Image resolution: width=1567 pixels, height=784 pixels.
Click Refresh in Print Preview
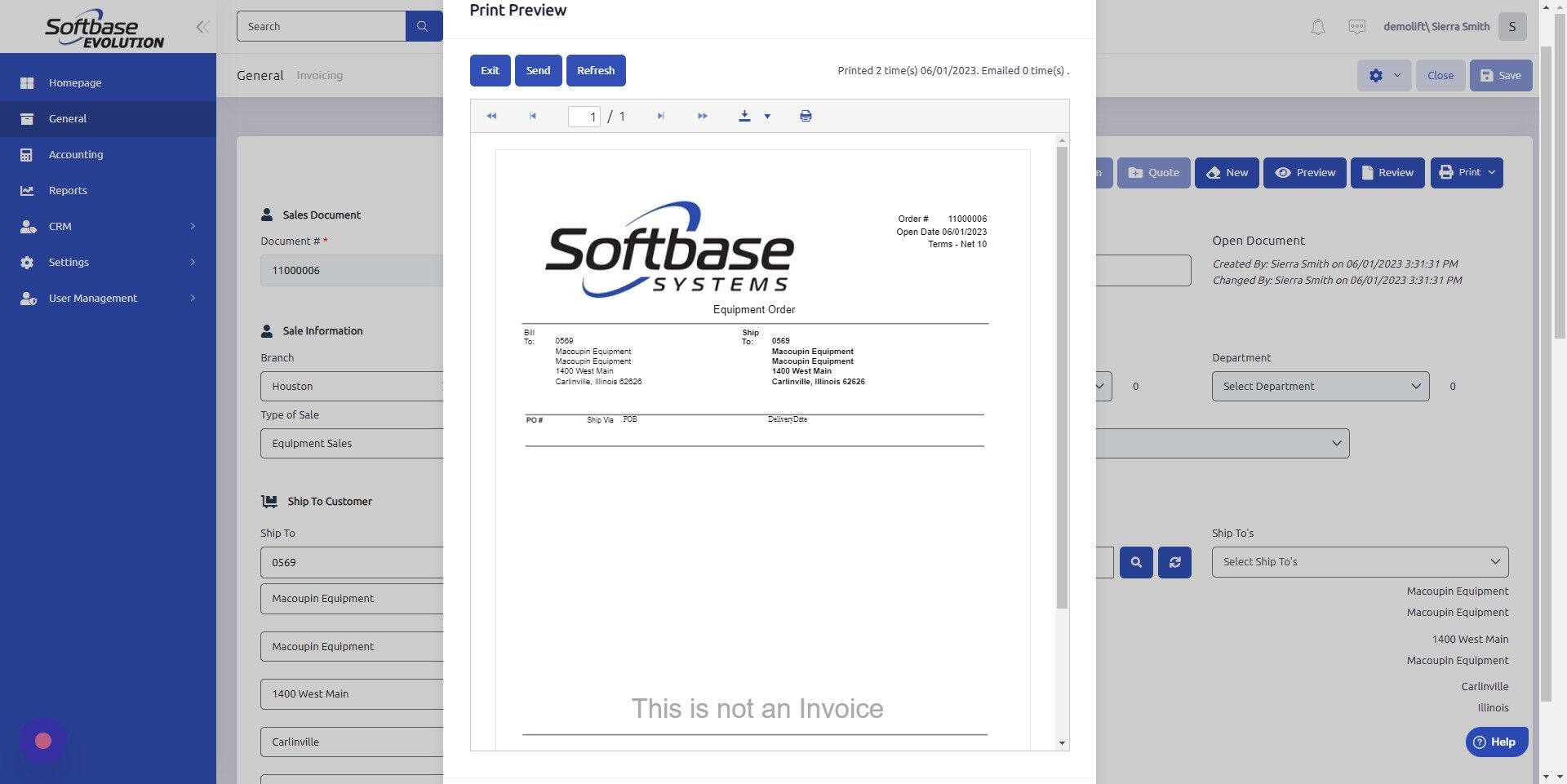596,70
